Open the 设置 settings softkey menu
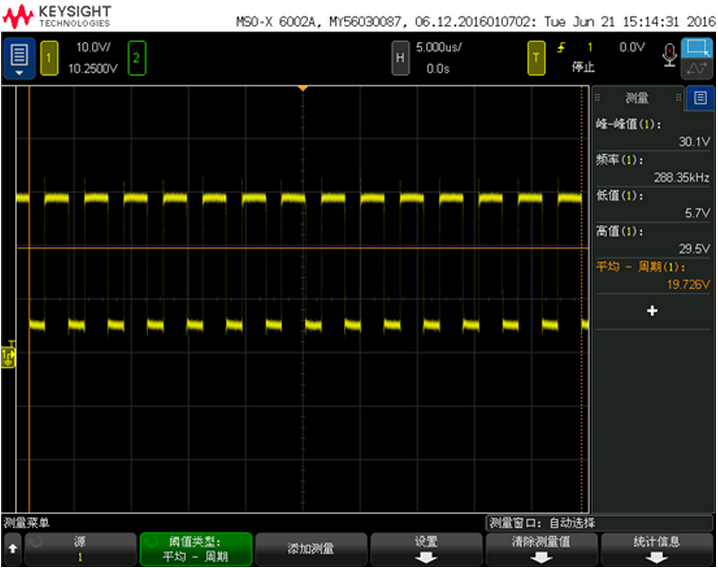Viewport: 718px width, 568px height. tap(426, 549)
